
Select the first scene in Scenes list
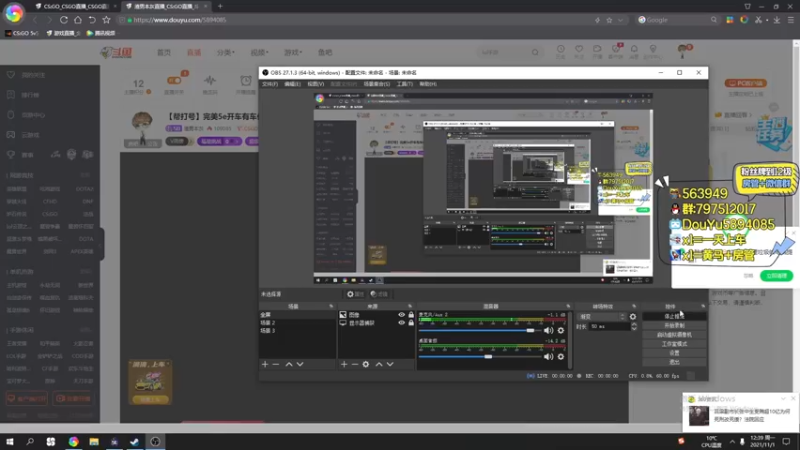[x=297, y=315]
